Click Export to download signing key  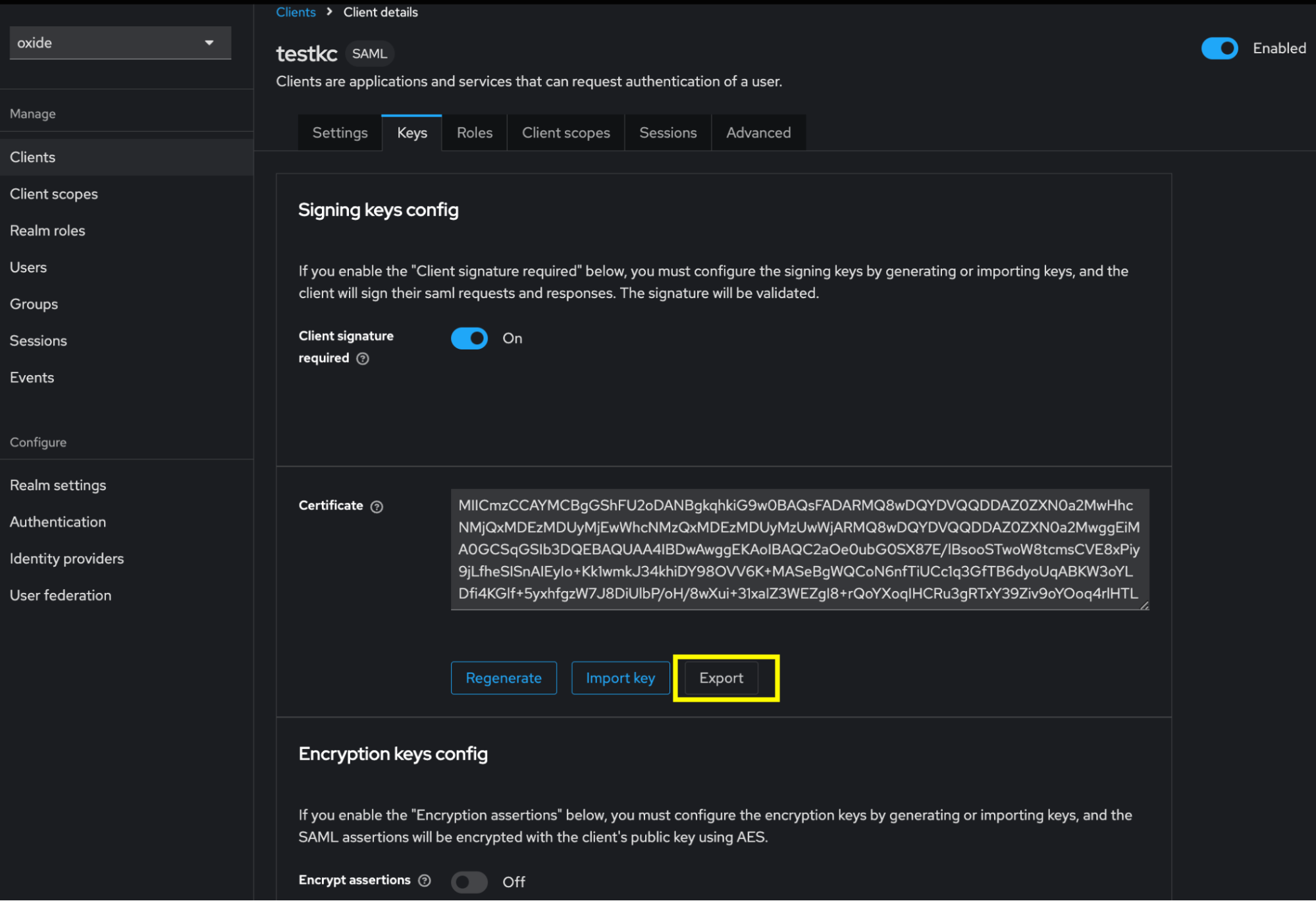tap(721, 678)
